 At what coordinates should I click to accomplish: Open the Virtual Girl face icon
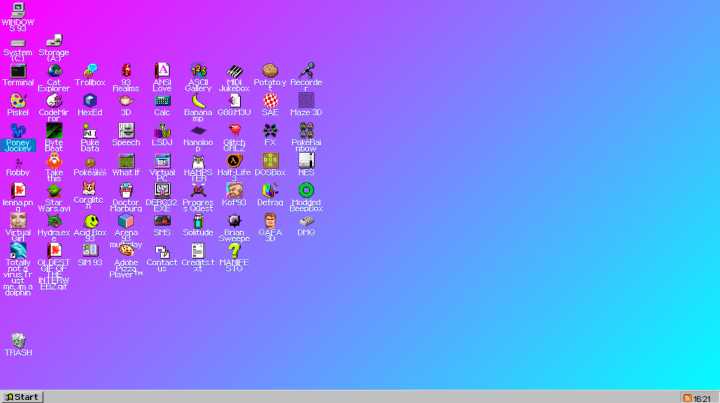coord(18,221)
